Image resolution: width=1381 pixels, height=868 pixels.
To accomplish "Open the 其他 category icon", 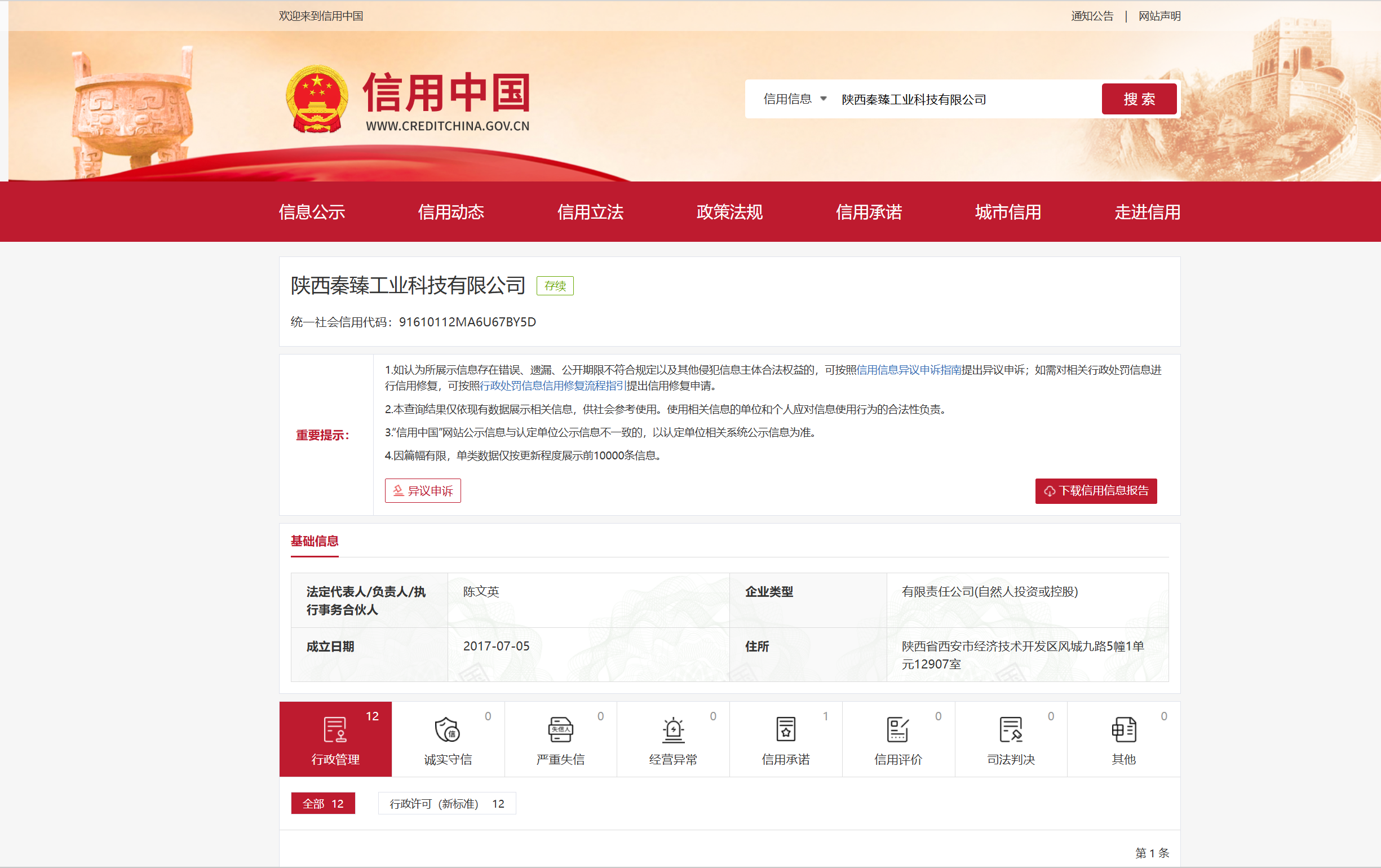I will pyautogui.click(x=1123, y=729).
